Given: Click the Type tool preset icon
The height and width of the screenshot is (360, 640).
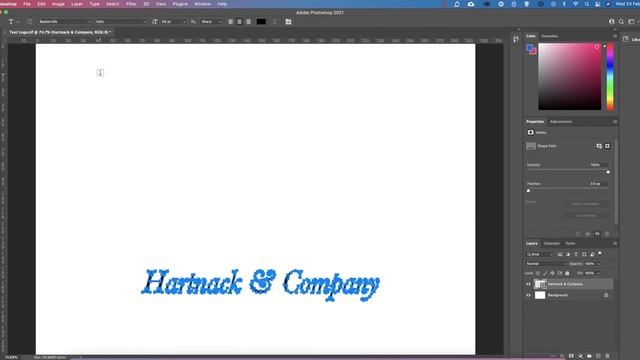Looking at the screenshot, I should pyautogui.click(x=11, y=22).
